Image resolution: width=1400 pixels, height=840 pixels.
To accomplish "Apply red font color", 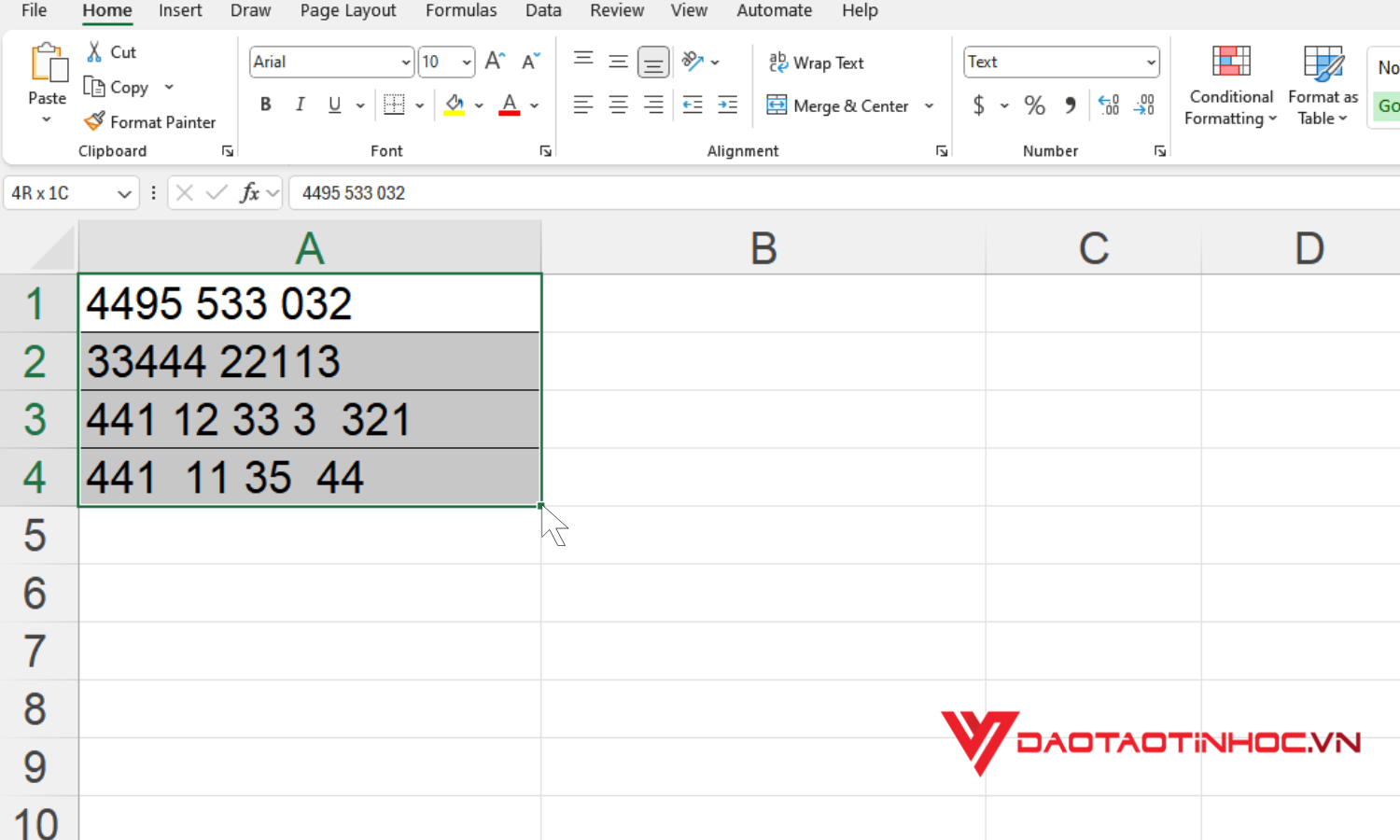I will coord(510,105).
